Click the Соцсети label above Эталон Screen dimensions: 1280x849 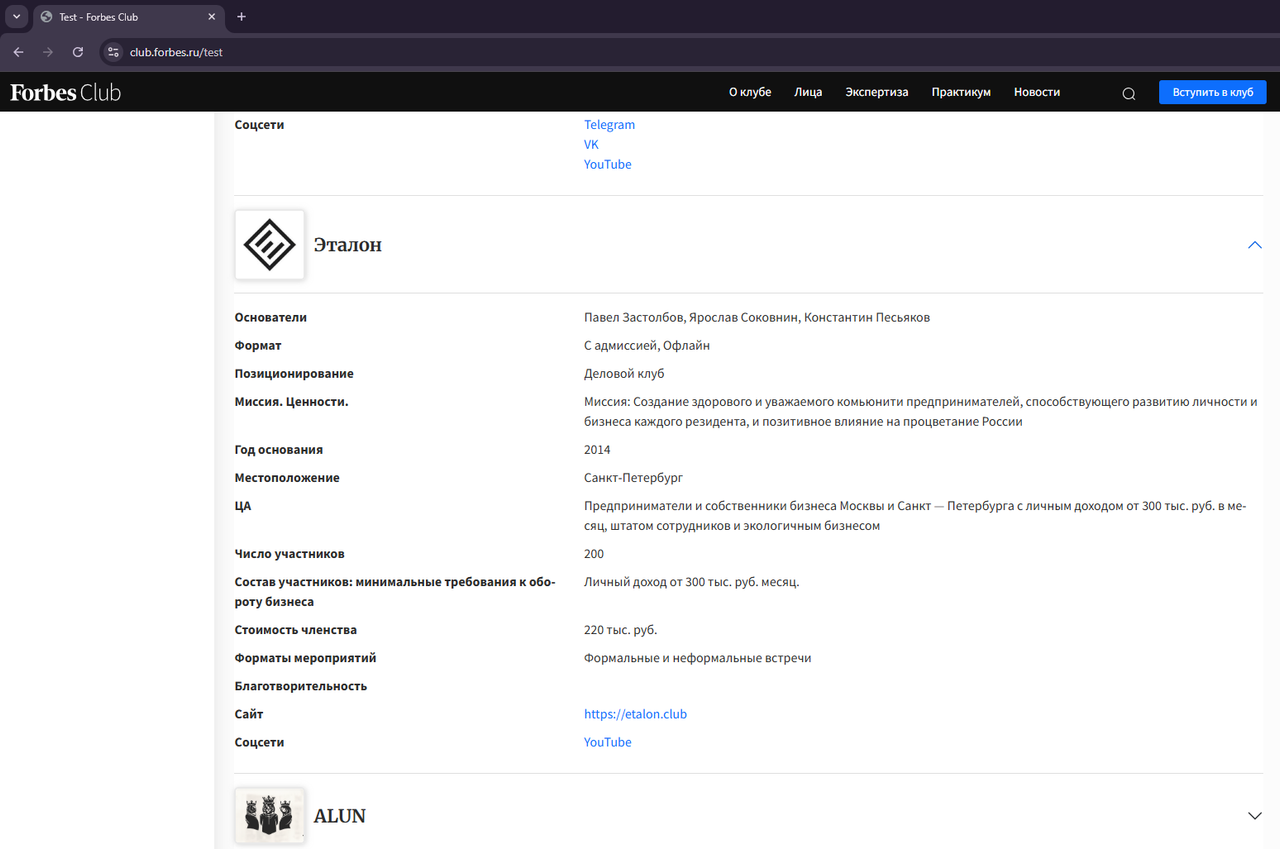pyautogui.click(x=260, y=125)
